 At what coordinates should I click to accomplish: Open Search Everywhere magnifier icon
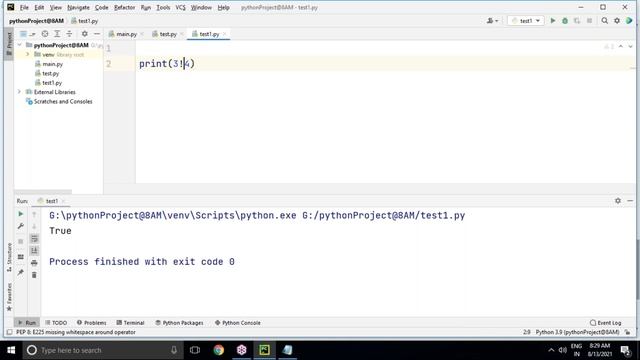point(604,20)
